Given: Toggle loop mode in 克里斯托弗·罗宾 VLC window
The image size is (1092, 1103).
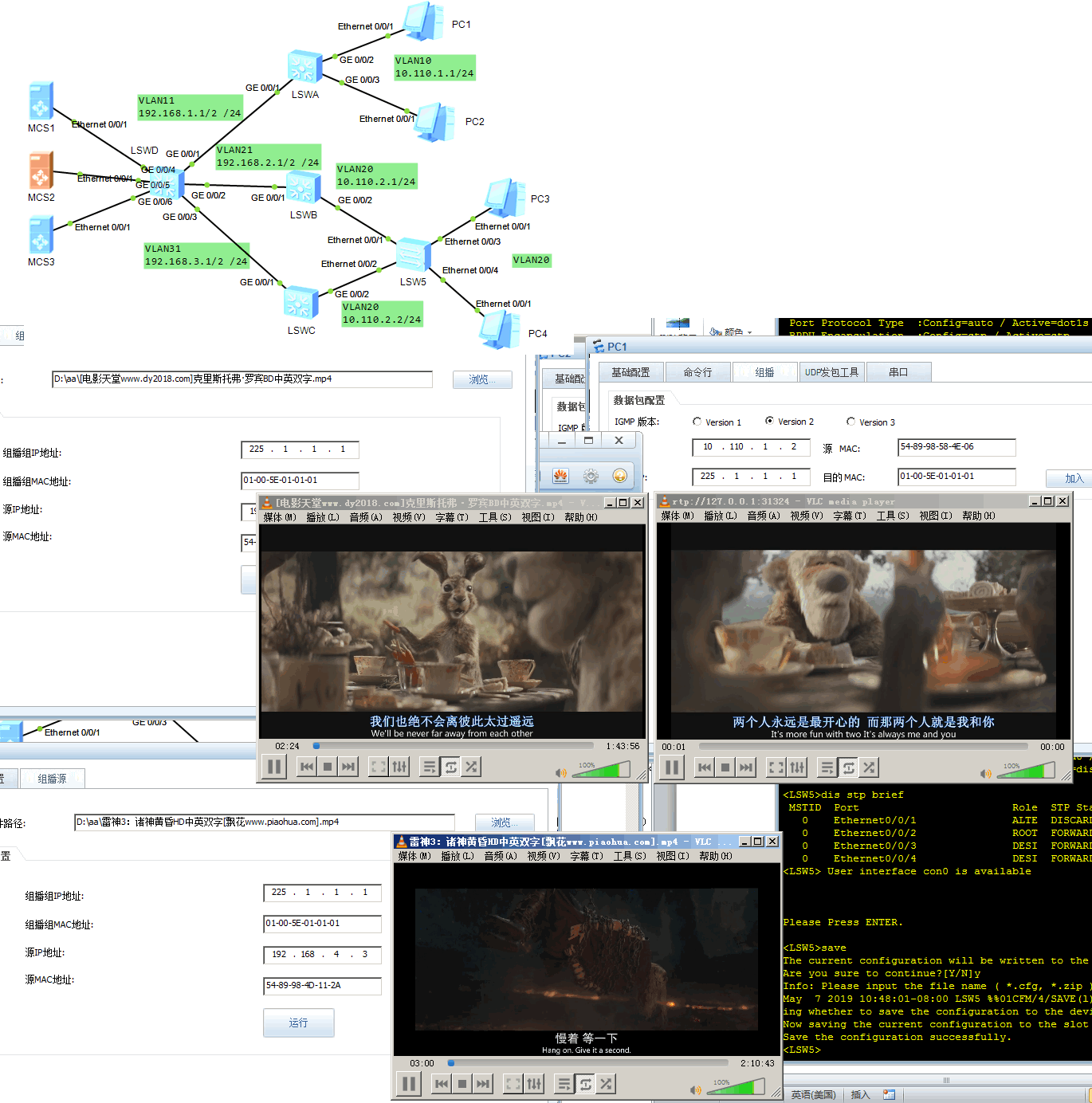Looking at the screenshot, I should coord(450,767).
